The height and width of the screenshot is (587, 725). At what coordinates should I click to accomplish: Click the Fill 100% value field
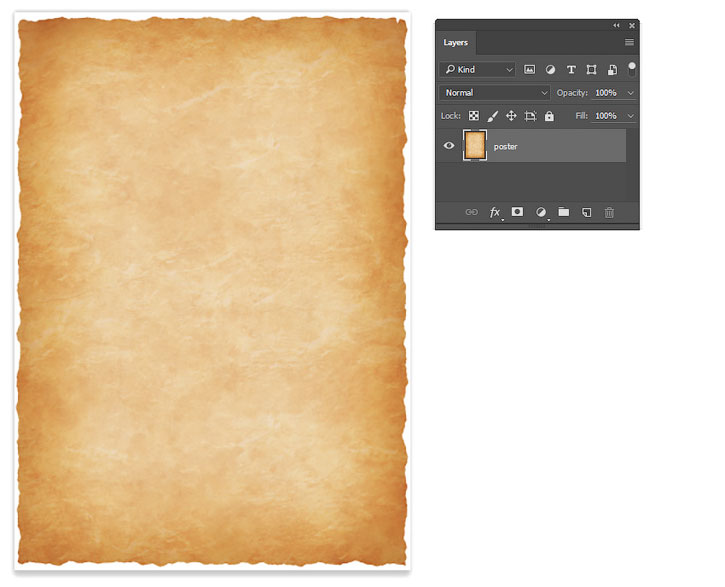(x=606, y=116)
